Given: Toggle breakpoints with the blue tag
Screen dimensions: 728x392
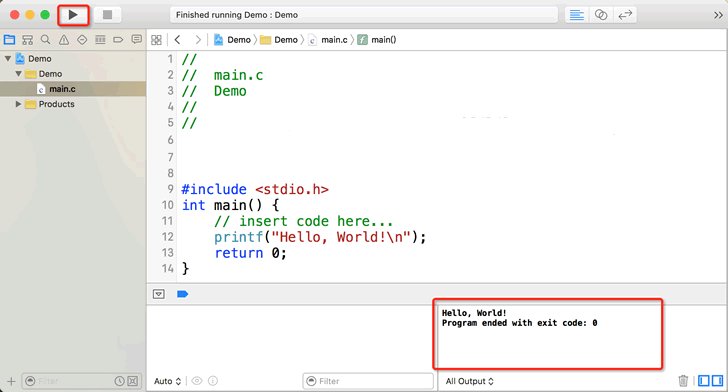Looking at the screenshot, I should pos(182,294).
